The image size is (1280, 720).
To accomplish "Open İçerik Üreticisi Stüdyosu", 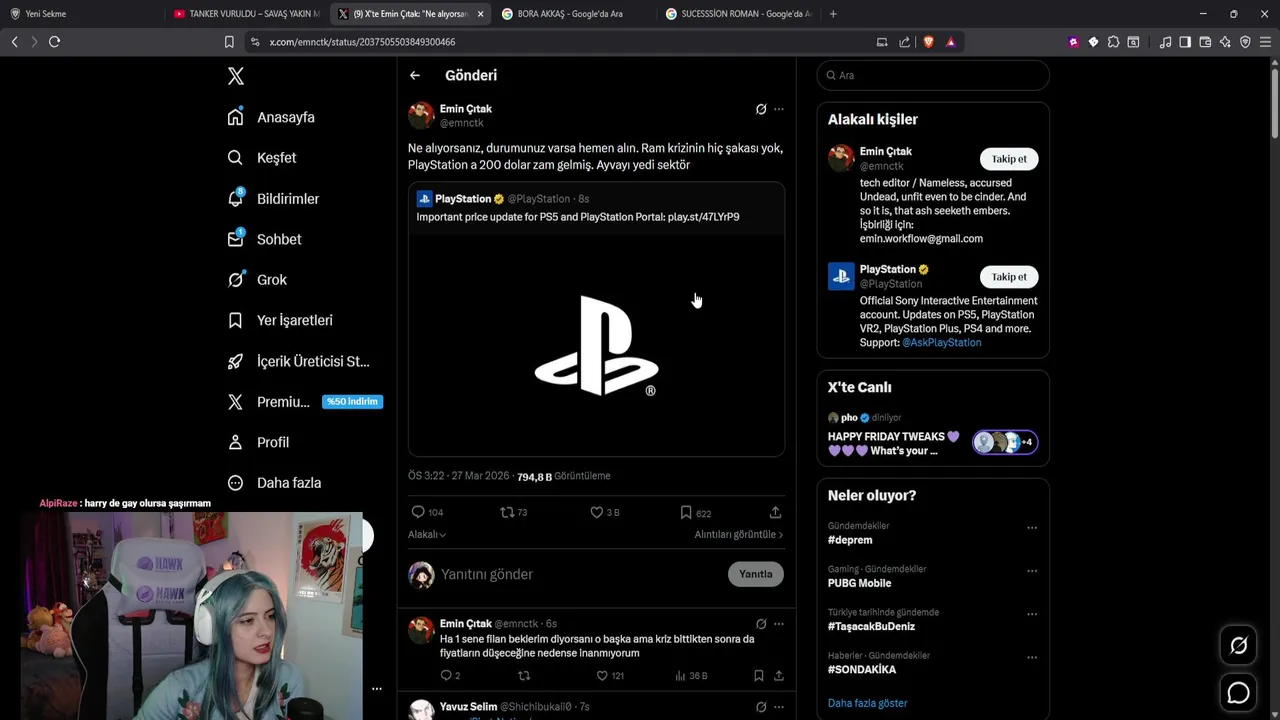I will click(x=298, y=361).
